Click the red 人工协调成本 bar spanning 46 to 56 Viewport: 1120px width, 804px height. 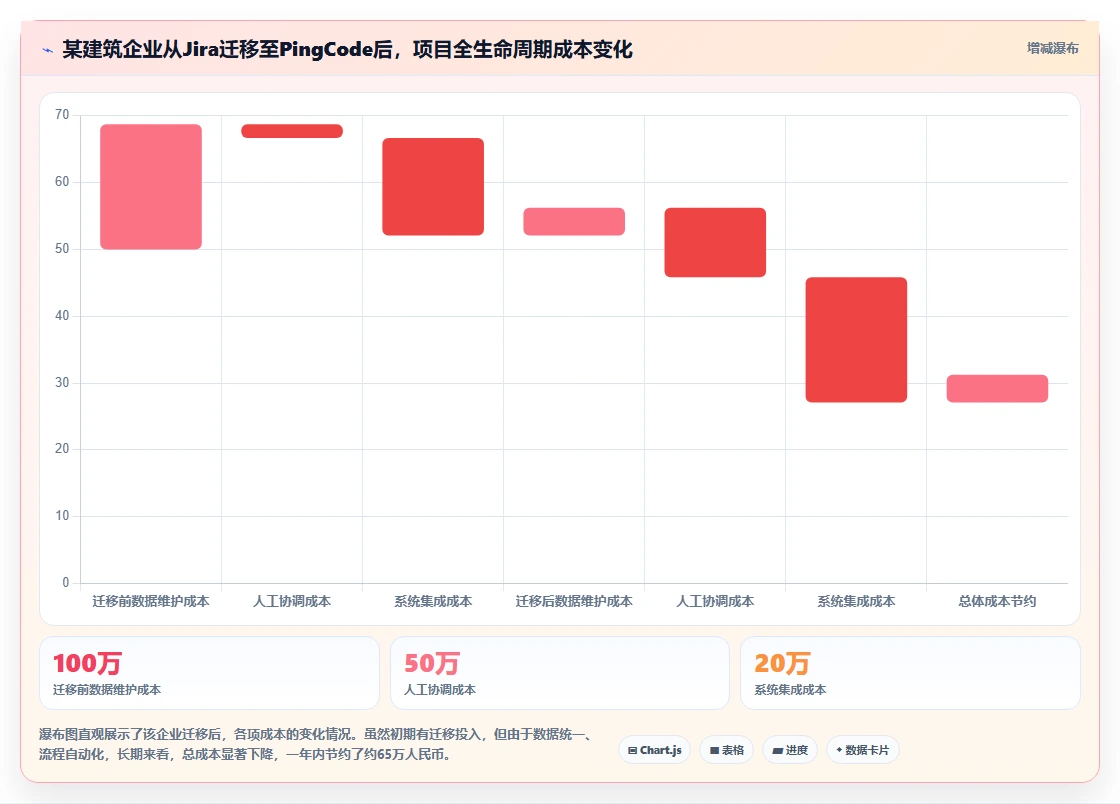click(x=715, y=242)
